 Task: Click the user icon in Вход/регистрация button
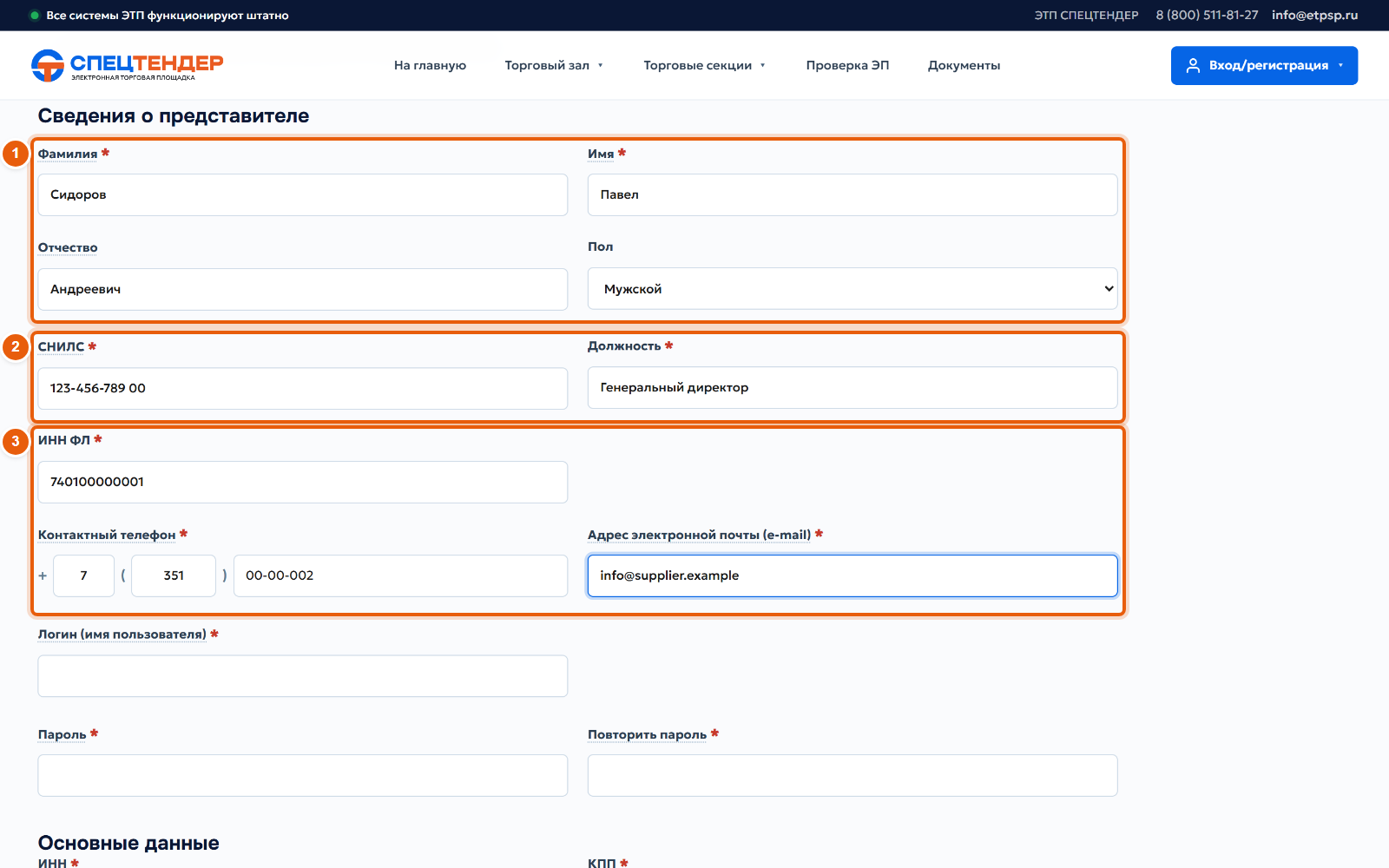(1193, 65)
